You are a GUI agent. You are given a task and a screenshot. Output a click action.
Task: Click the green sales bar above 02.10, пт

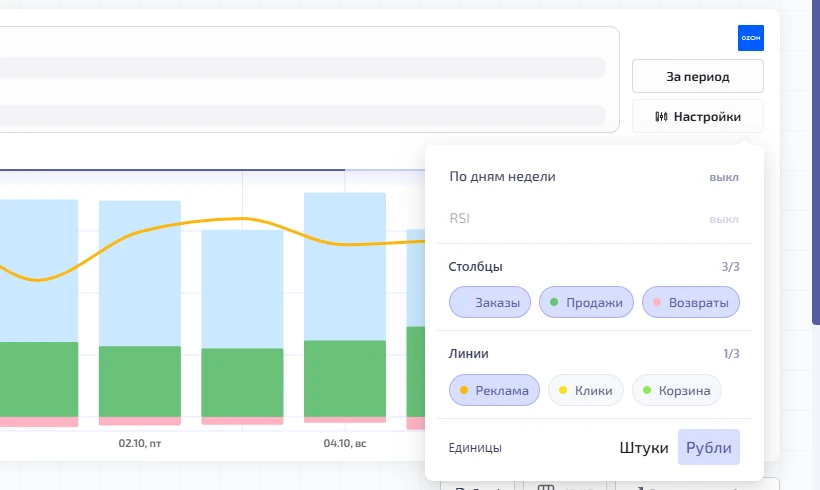pos(140,381)
